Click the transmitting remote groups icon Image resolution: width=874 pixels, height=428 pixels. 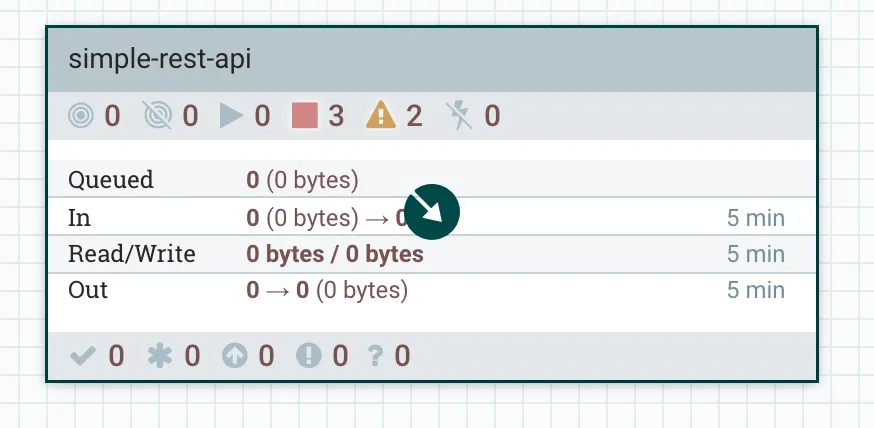(80, 116)
